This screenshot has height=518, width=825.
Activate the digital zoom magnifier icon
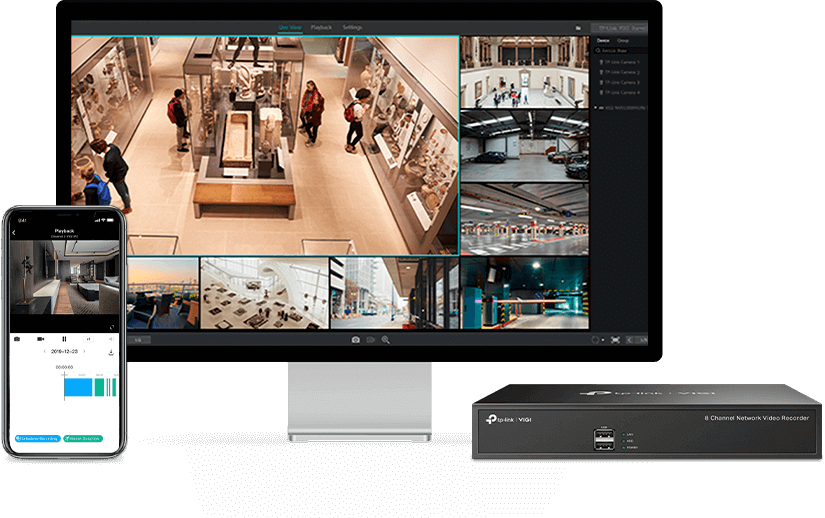[x=386, y=340]
